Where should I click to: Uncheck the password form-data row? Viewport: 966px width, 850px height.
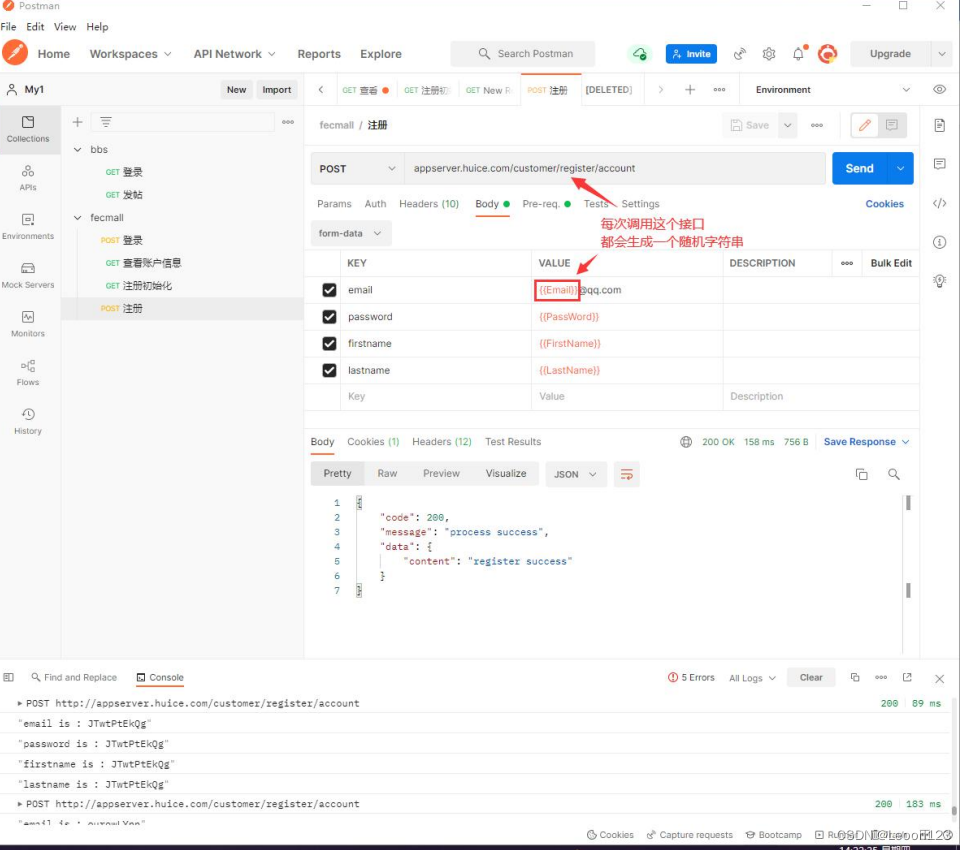coord(329,317)
